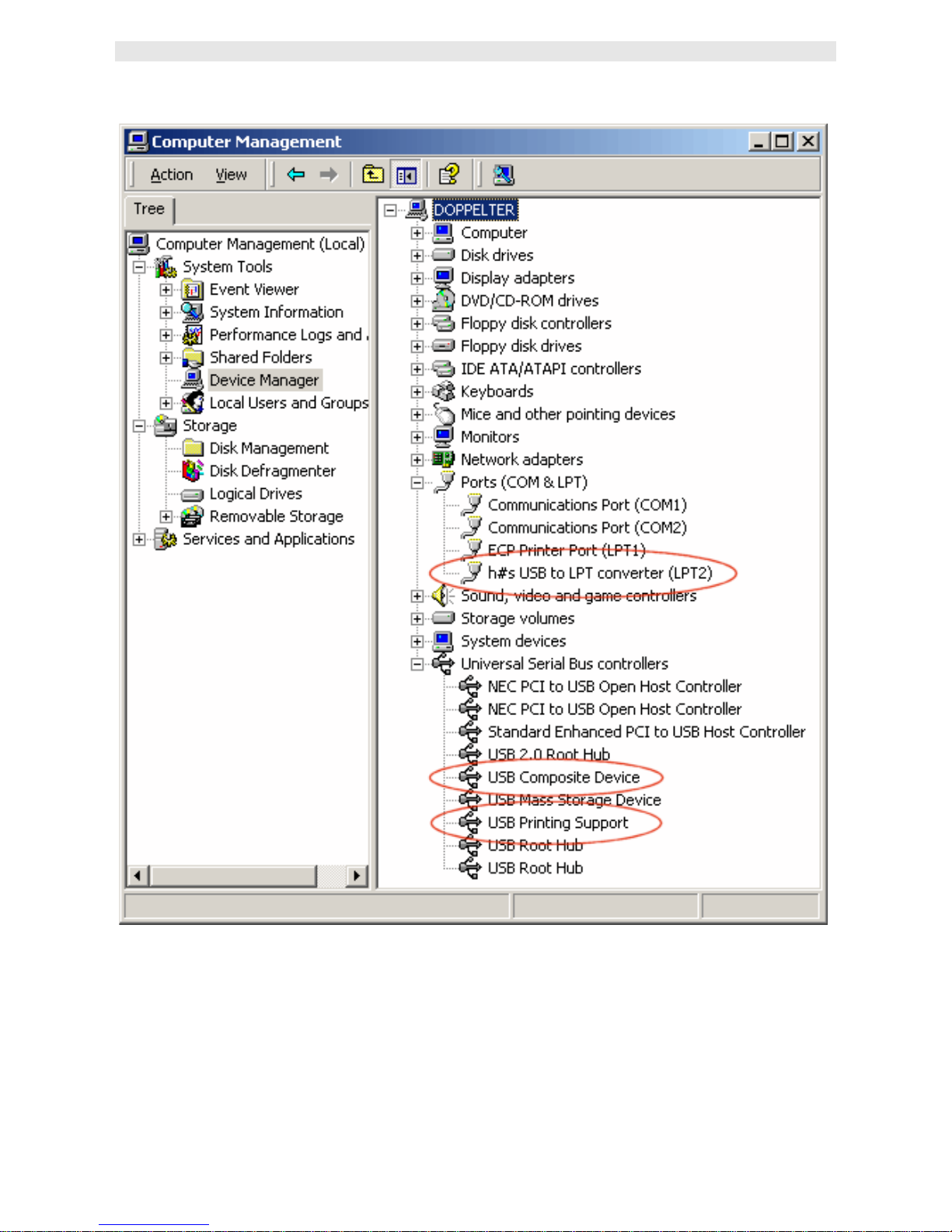The height and width of the screenshot is (1232, 952).
Task: Click the Monitors device icon
Action: click(443, 437)
